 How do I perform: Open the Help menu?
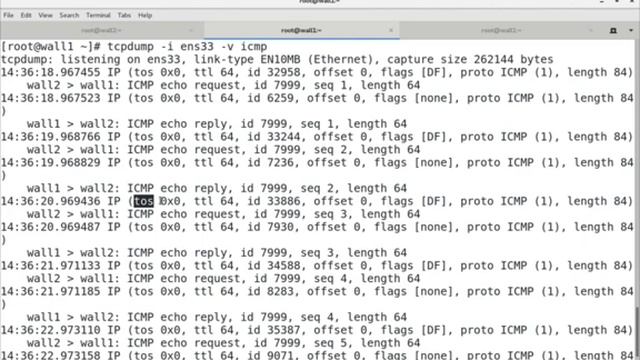145,15
